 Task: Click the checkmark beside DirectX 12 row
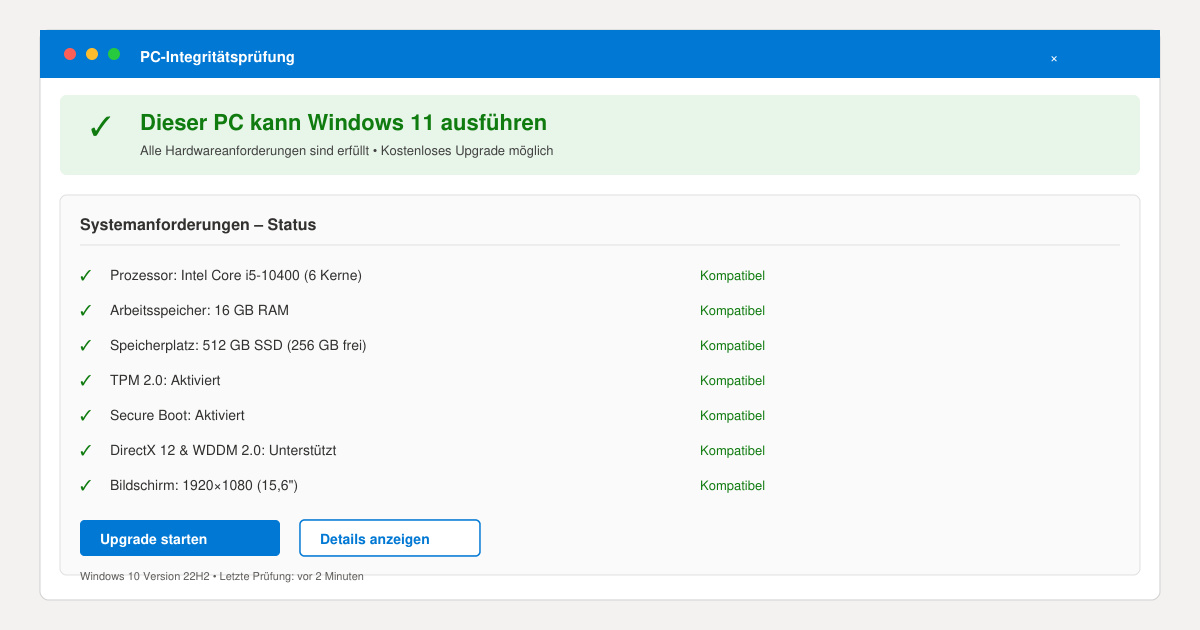(x=86, y=450)
